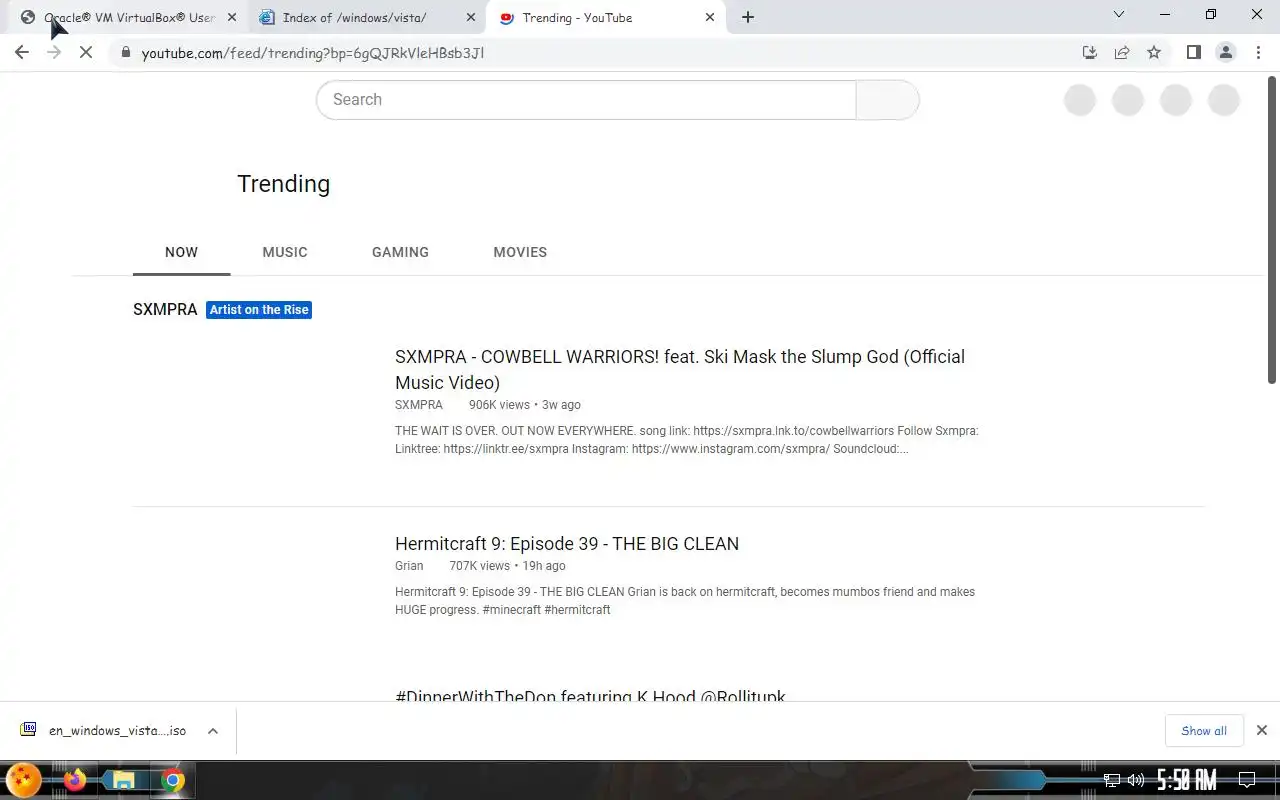Open the network tray icon
Viewport: 1280px width, 800px height.
(x=1112, y=780)
